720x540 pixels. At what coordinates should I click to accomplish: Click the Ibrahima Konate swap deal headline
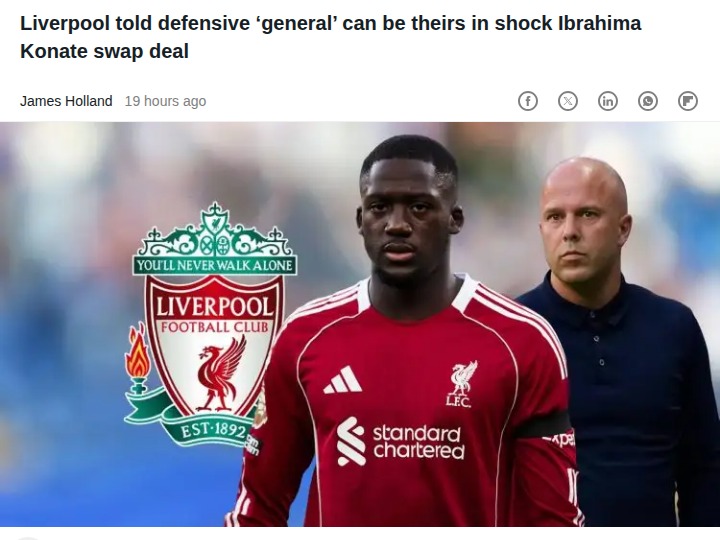point(331,37)
